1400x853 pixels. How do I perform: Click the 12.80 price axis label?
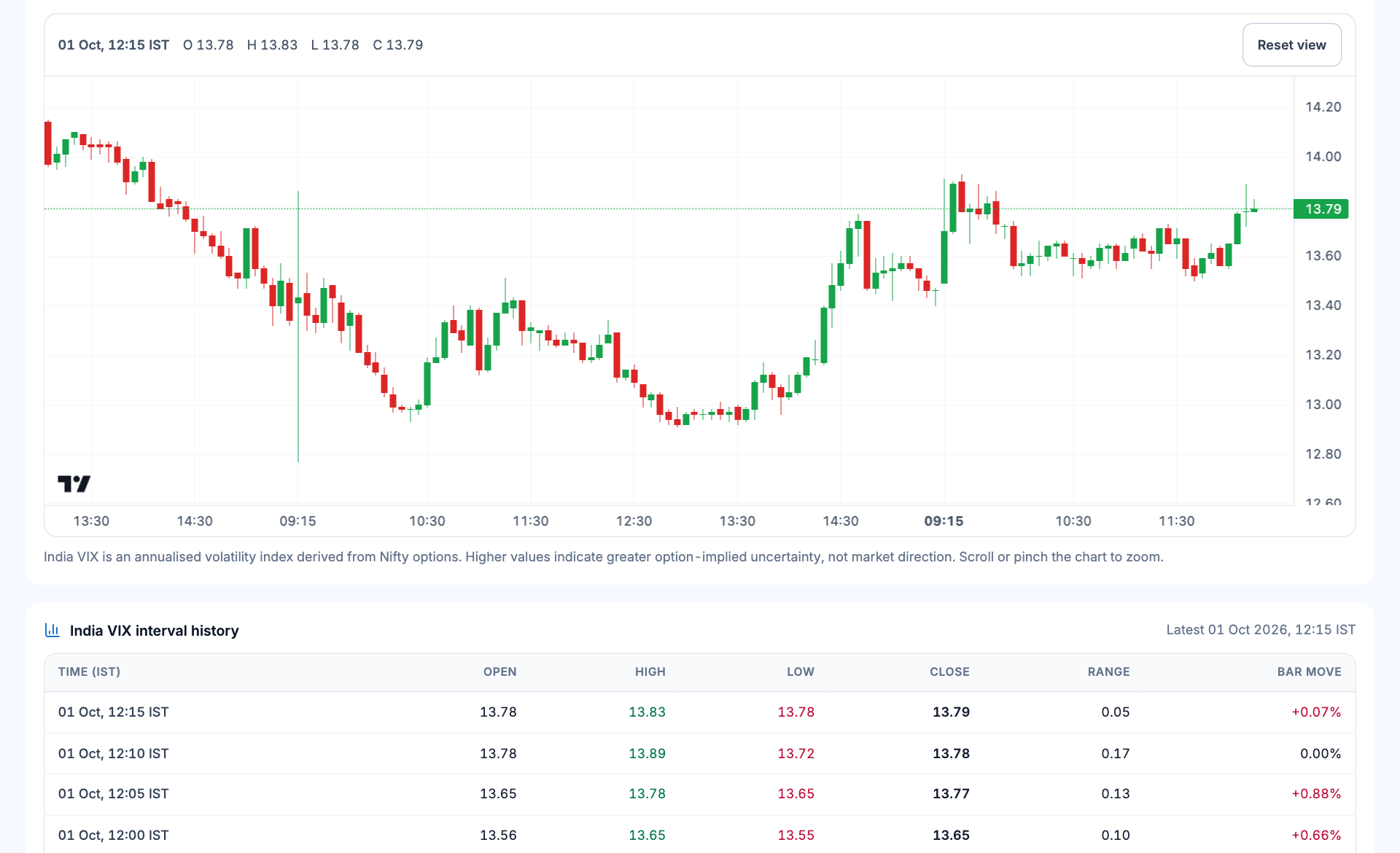1323,454
